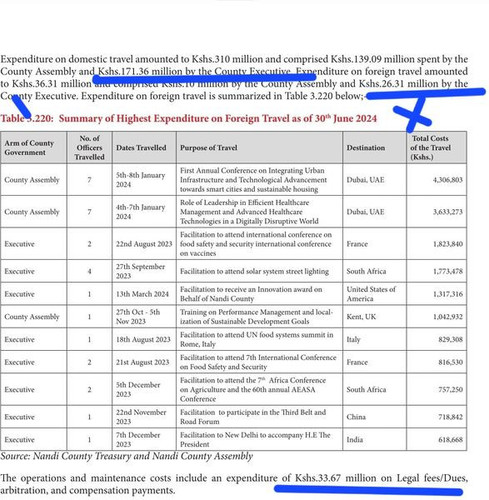Click the purpose about Innovation award for Nandi County
489x500 pixels.
[251, 294]
